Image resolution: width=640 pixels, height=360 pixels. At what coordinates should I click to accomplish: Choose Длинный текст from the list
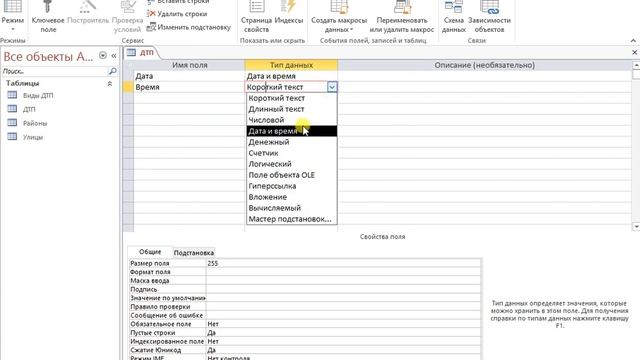pos(291,109)
